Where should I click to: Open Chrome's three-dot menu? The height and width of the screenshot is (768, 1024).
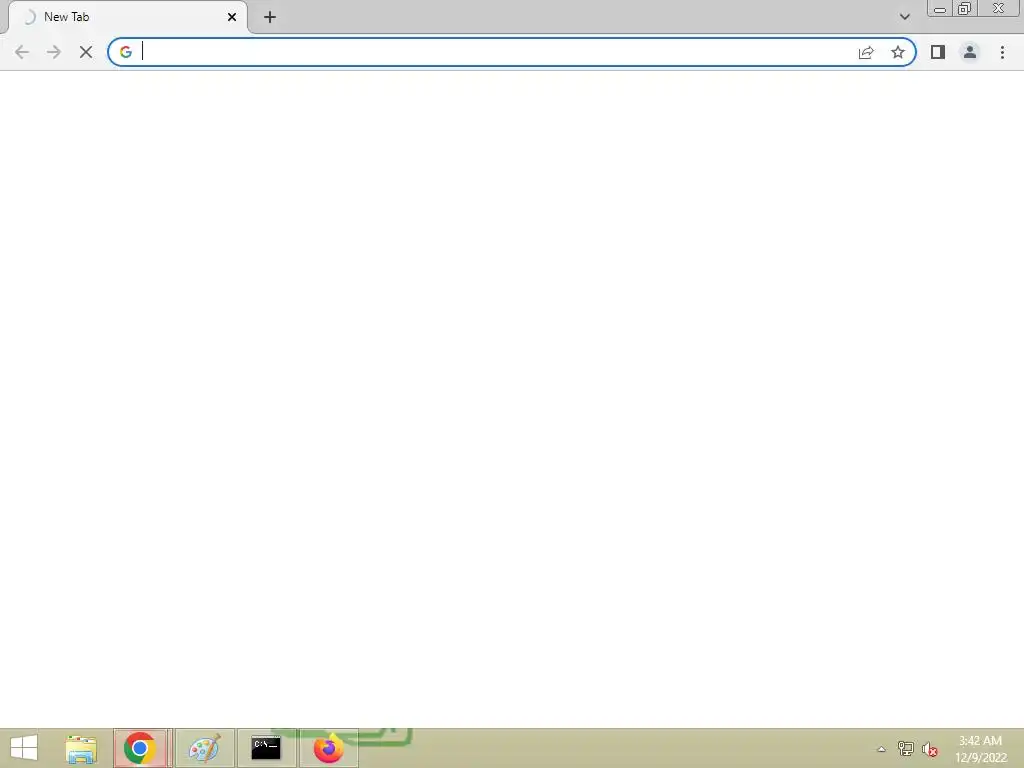pyautogui.click(x=1002, y=52)
